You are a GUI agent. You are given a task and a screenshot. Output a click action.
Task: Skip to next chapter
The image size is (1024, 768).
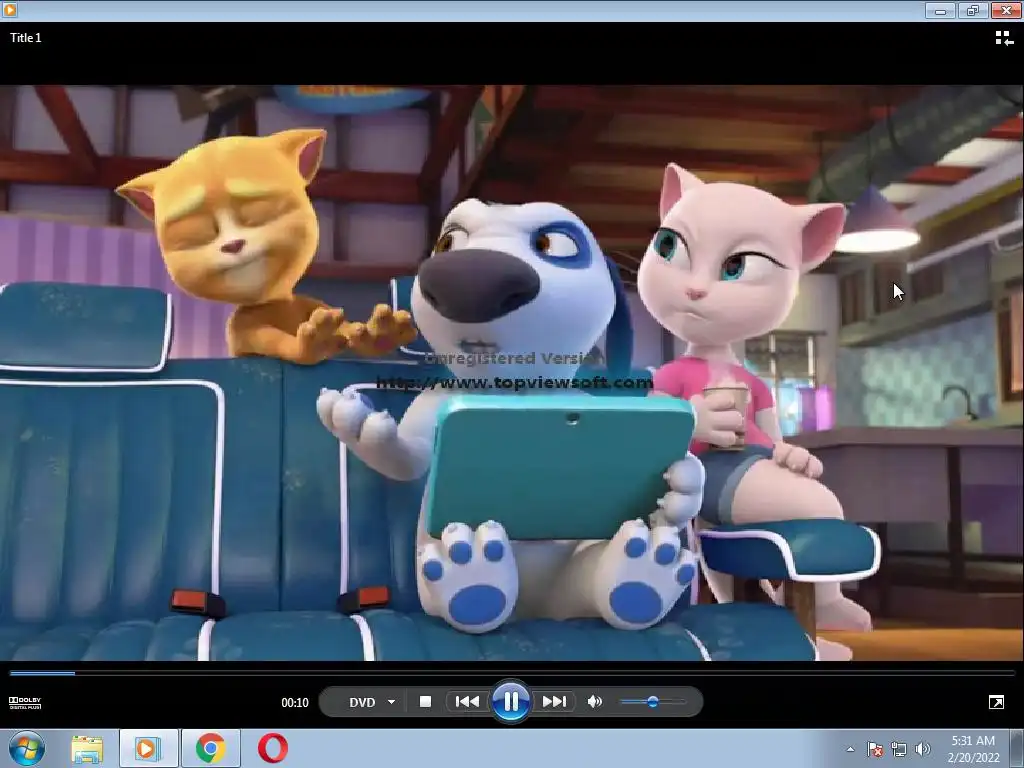pos(554,701)
